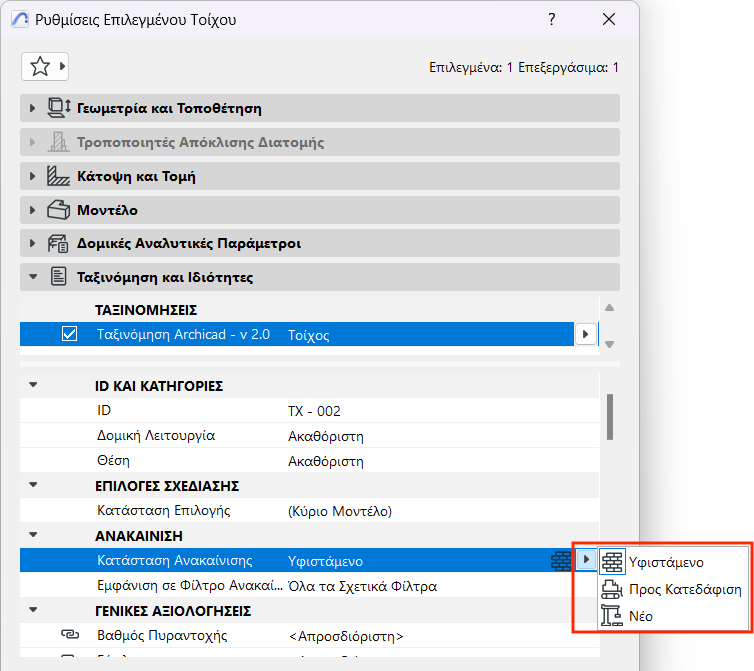This screenshot has height=671, width=754.
Task: Click the Νέο new-element icon
Action: (x=612, y=616)
